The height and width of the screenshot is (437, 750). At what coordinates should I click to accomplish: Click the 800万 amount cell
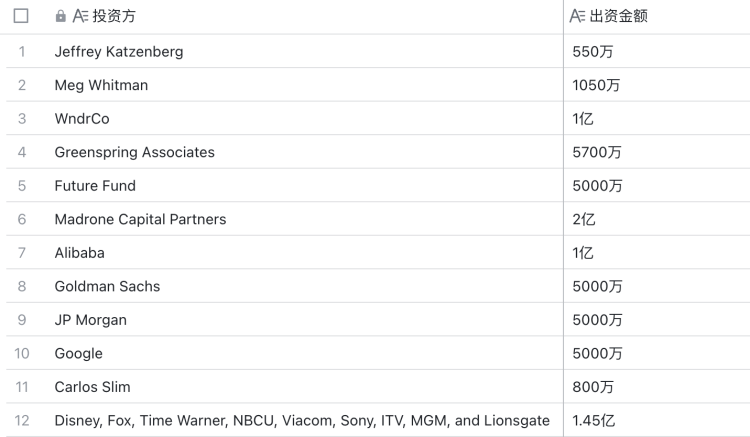point(592,386)
